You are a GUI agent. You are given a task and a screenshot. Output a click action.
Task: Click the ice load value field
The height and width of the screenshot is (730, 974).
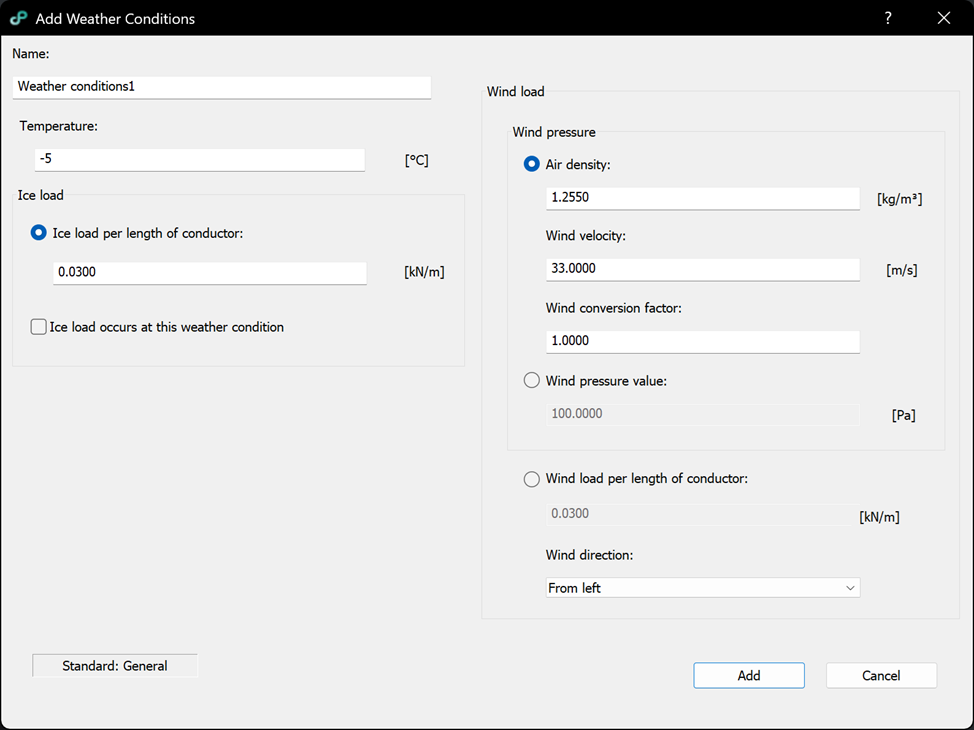click(x=210, y=272)
